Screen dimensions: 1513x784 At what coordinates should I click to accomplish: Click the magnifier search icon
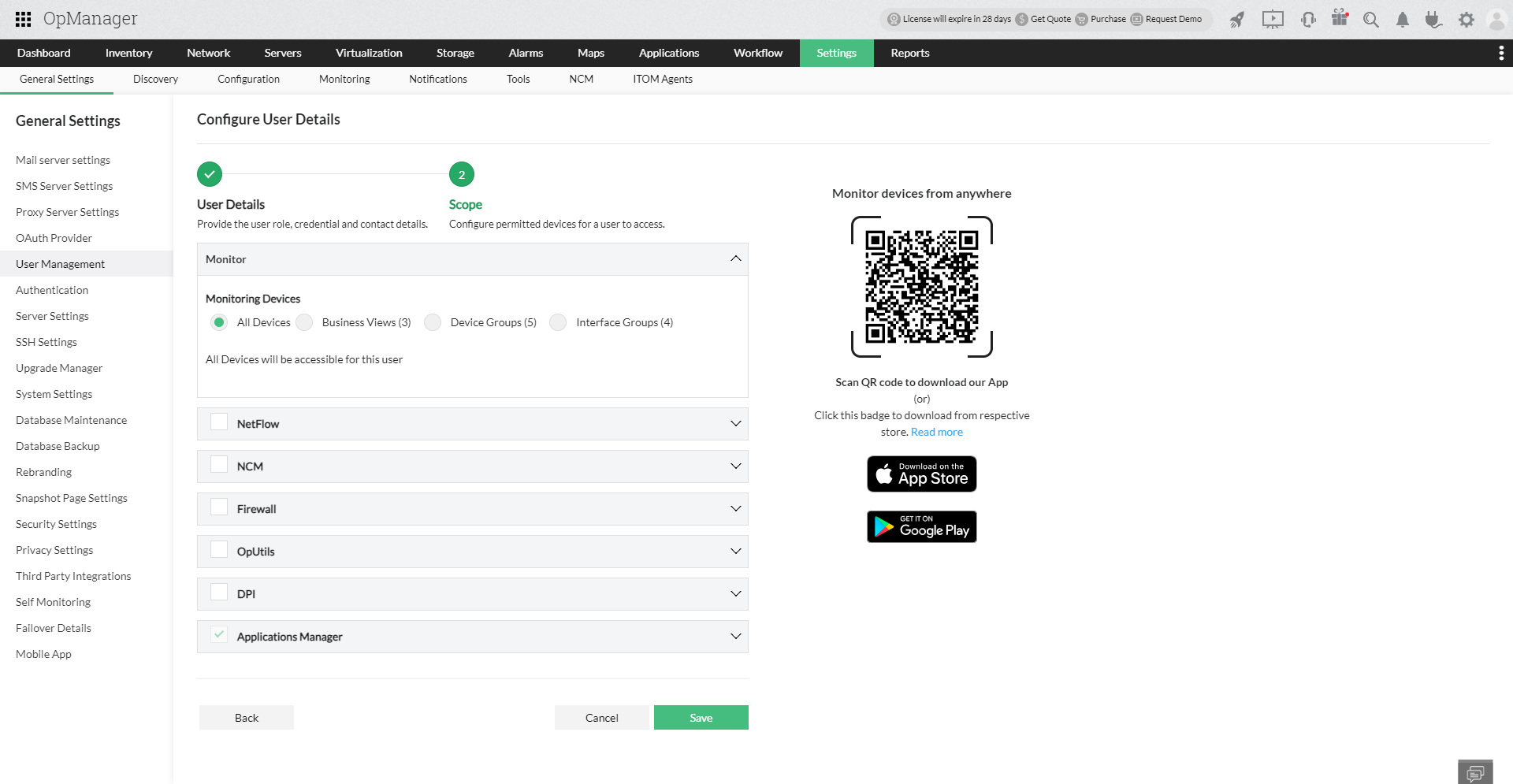(1371, 20)
